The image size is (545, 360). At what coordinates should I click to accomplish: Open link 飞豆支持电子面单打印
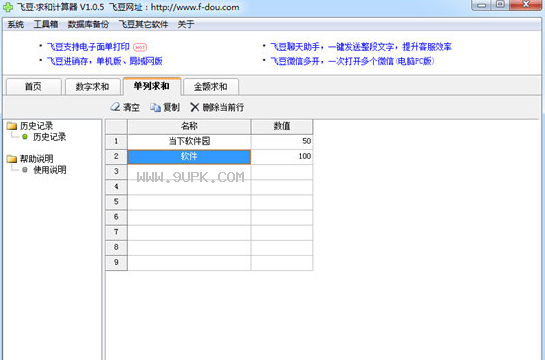(x=88, y=47)
